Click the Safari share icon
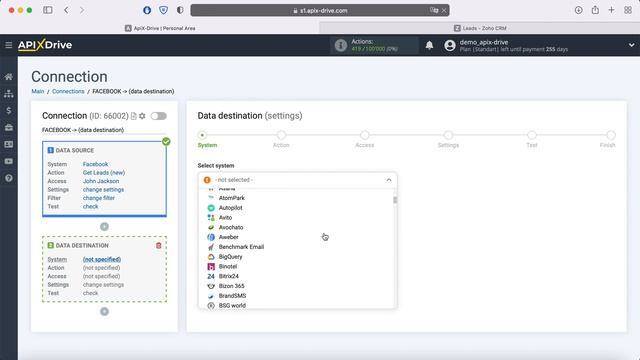640x360 pixels. tap(595, 10)
